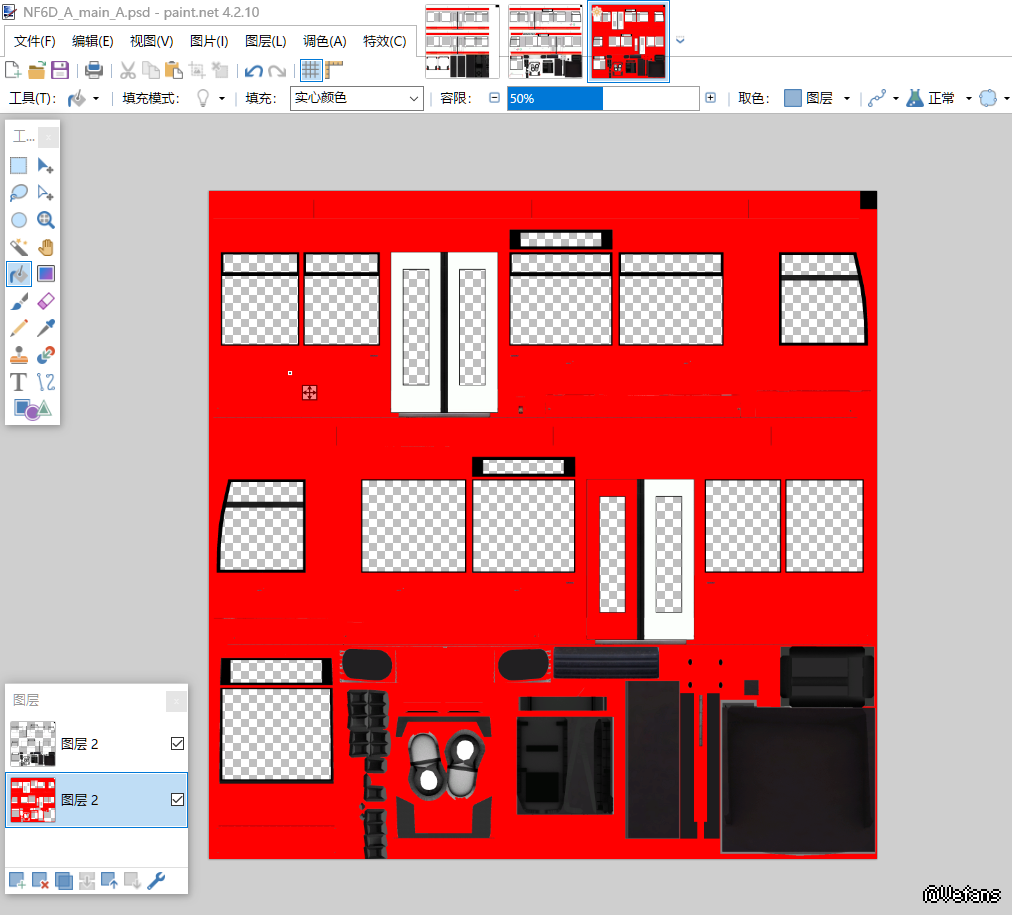Select the Magic Wand tool
The height and width of the screenshot is (915, 1012).
pyautogui.click(x=18, y=247)
